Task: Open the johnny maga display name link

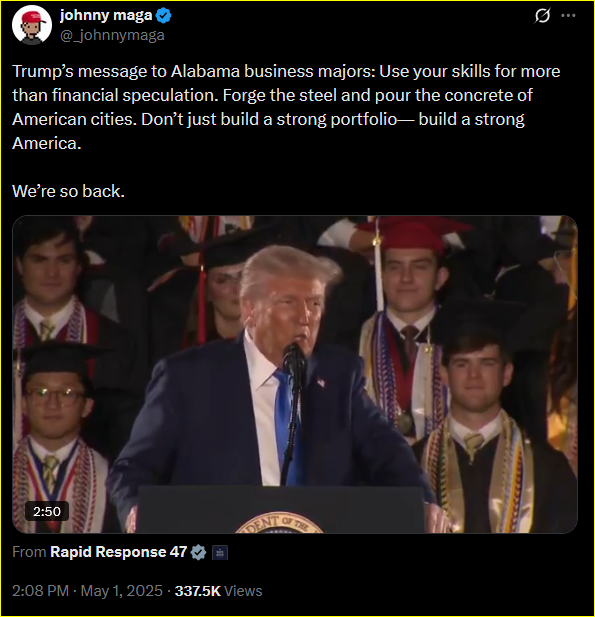Action: pos(106,15)
